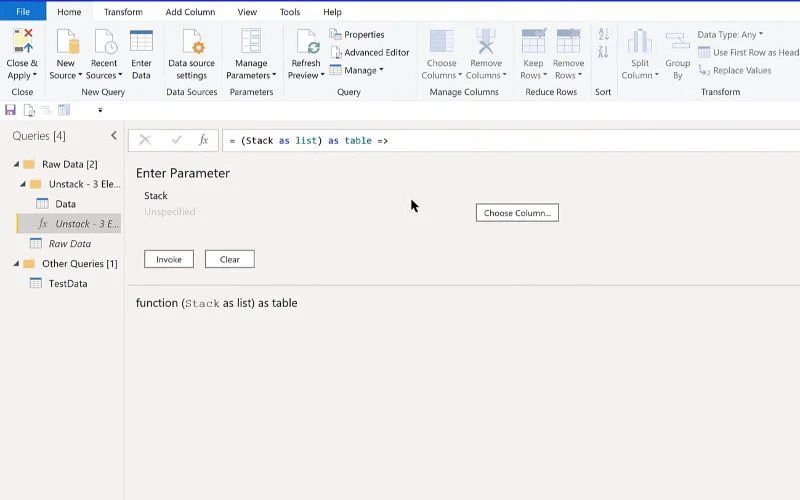This screenshot has height=500, width=800.
Task: Open the Manage Parameters dropdown
Action: tap(274, 75)
